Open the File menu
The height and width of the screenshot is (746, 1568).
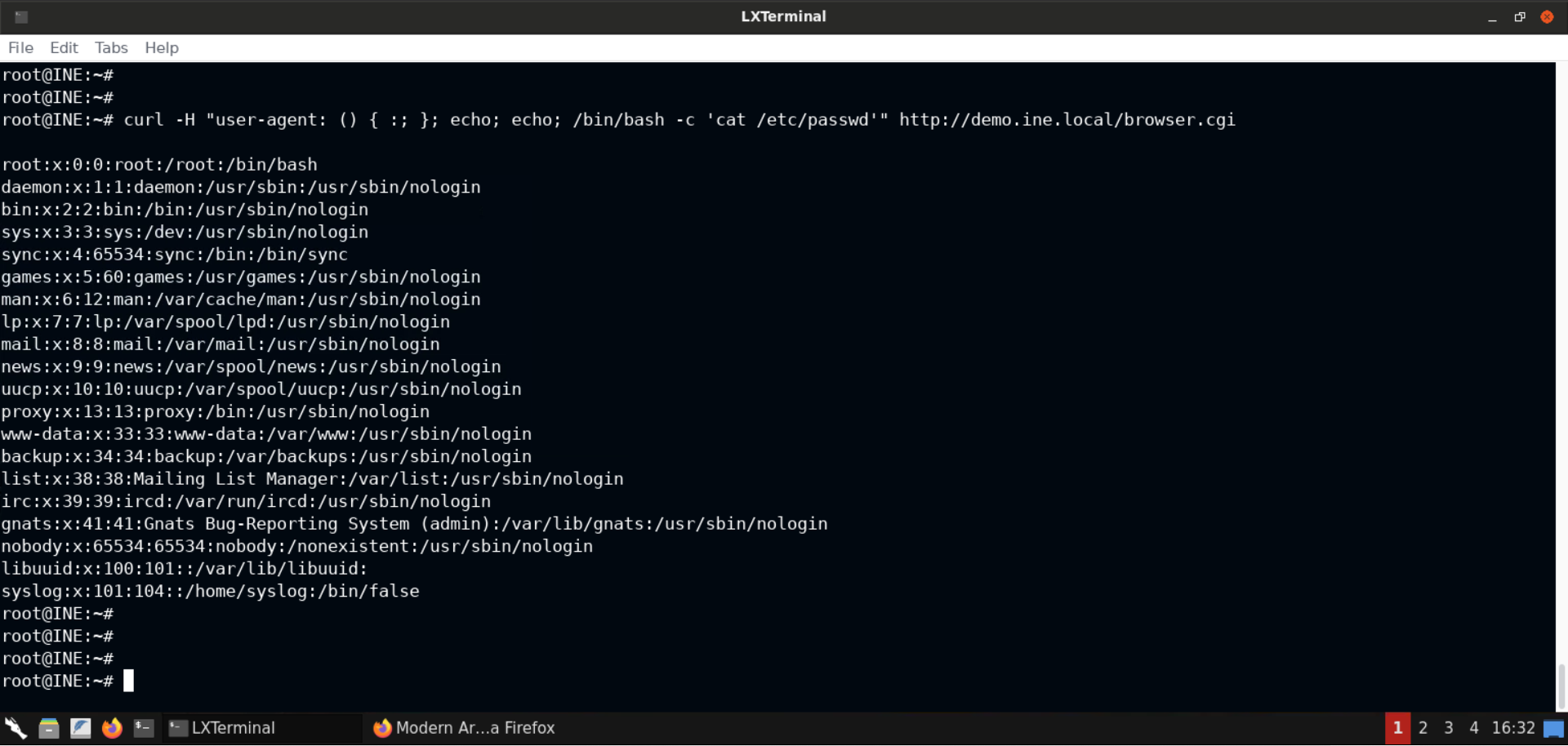[20, 48]
